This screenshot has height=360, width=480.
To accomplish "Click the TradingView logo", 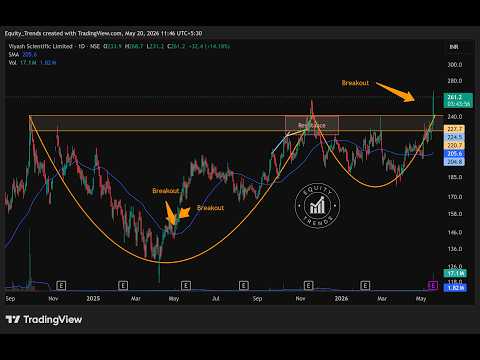I will pos(44,319).
